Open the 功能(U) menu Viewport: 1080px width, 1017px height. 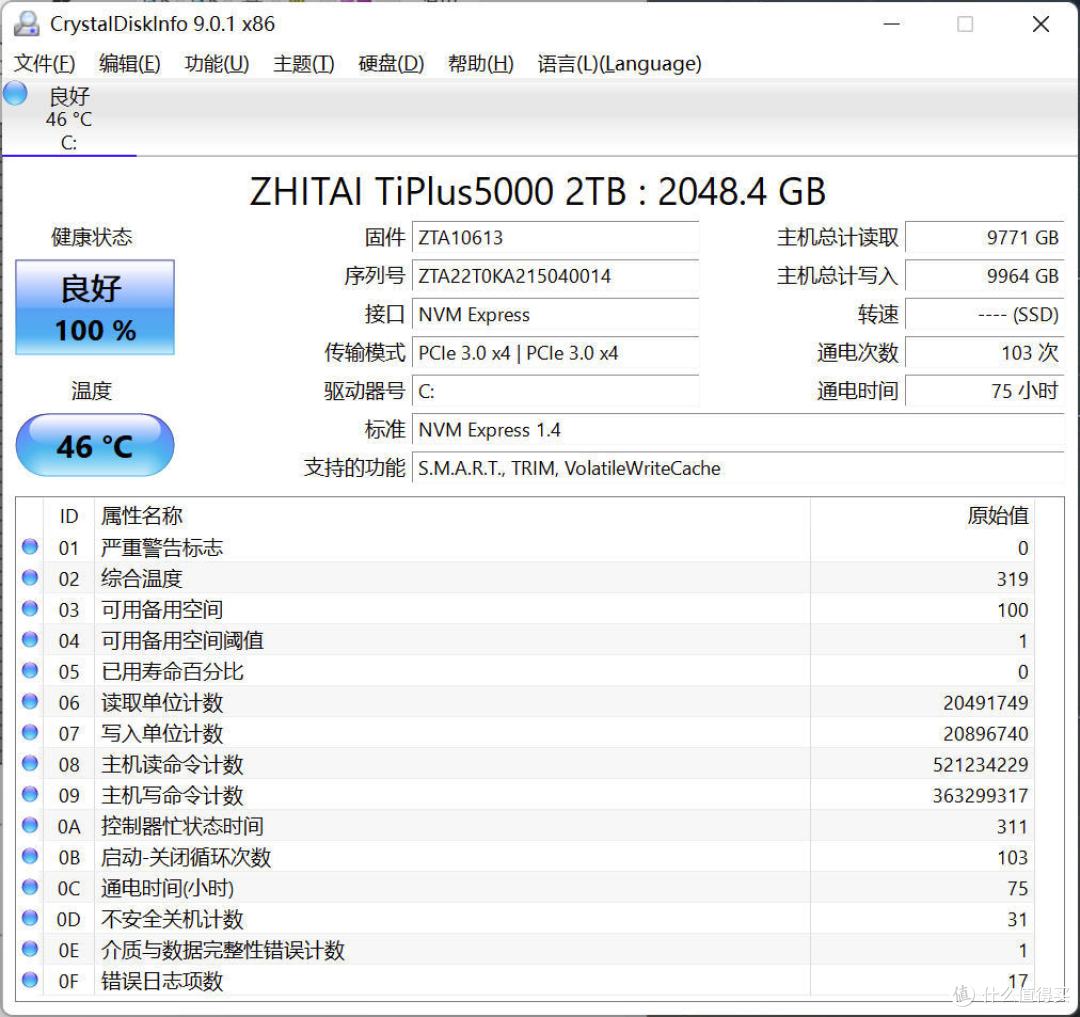tap(216, 63)
